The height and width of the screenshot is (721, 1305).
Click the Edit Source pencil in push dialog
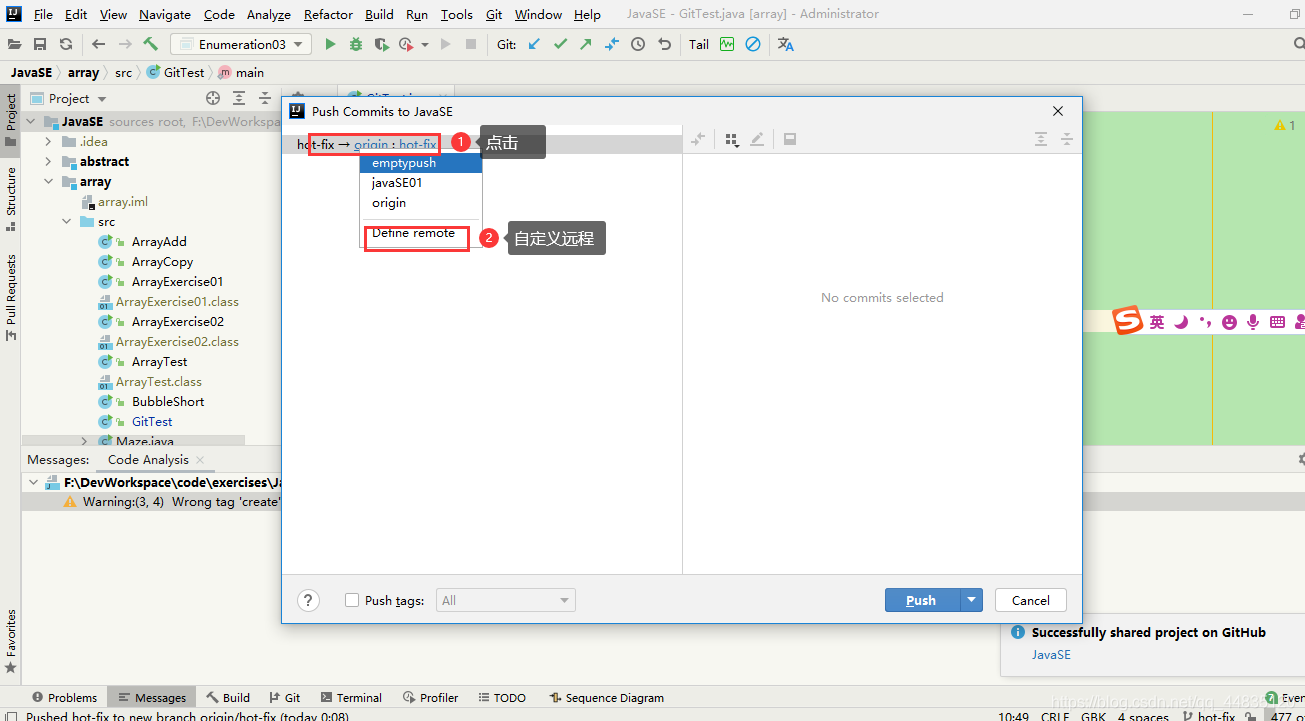(757, 140)
